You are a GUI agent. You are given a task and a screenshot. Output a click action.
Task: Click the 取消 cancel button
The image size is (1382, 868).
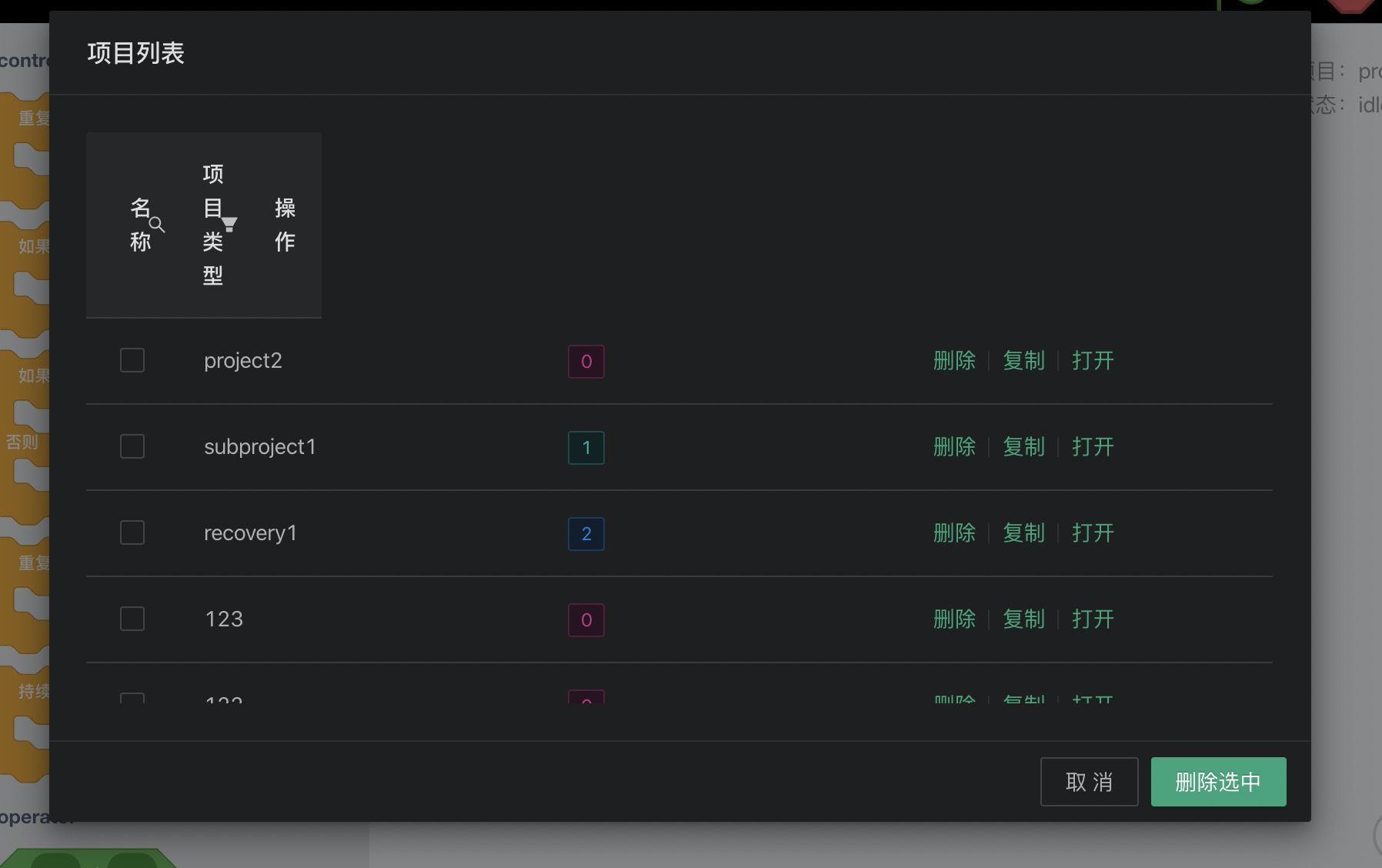tap(1089, 782)
